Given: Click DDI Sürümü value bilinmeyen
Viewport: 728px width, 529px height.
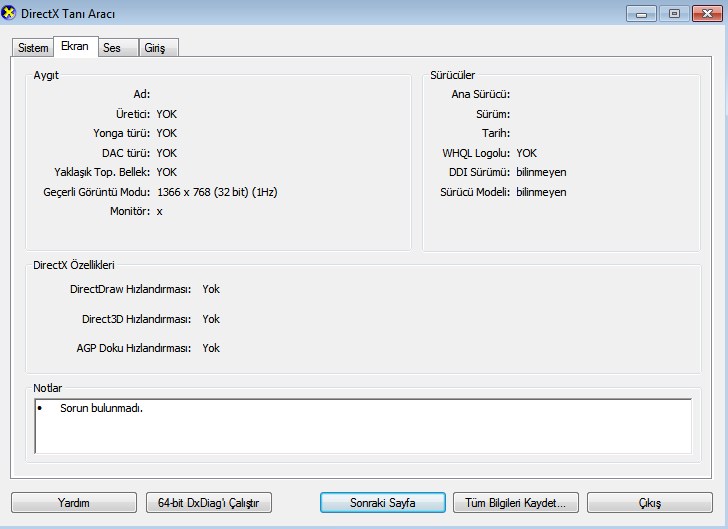Looking at the screenshot, I should (x=541, y=172).
